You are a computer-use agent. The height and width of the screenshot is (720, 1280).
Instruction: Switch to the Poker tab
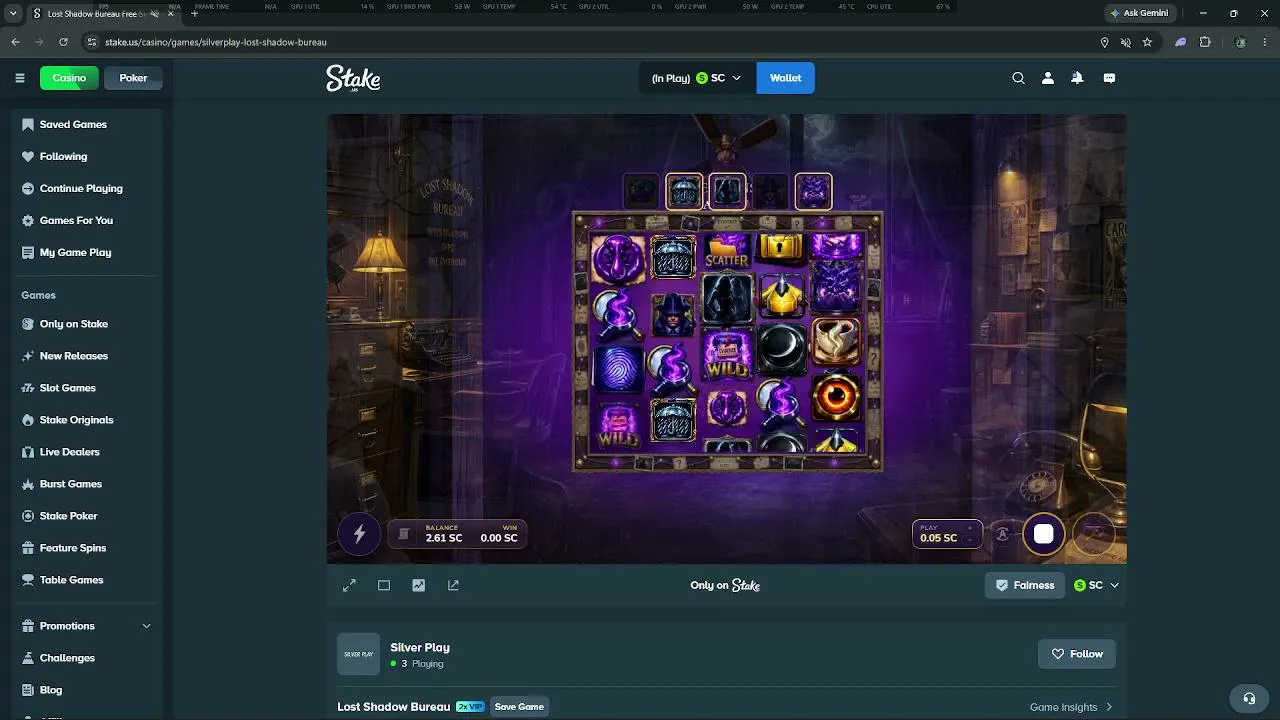point(133,78)
